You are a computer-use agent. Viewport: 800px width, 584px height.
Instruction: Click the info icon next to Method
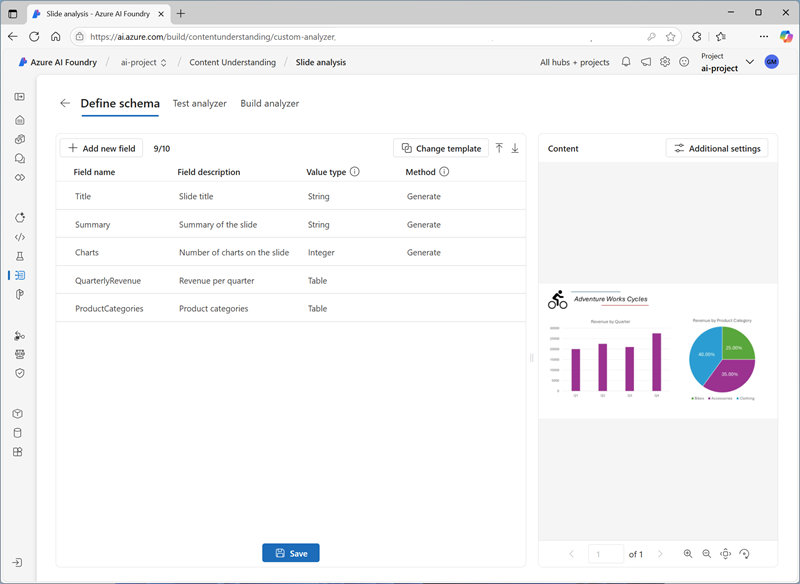click(x=444, y=172)
